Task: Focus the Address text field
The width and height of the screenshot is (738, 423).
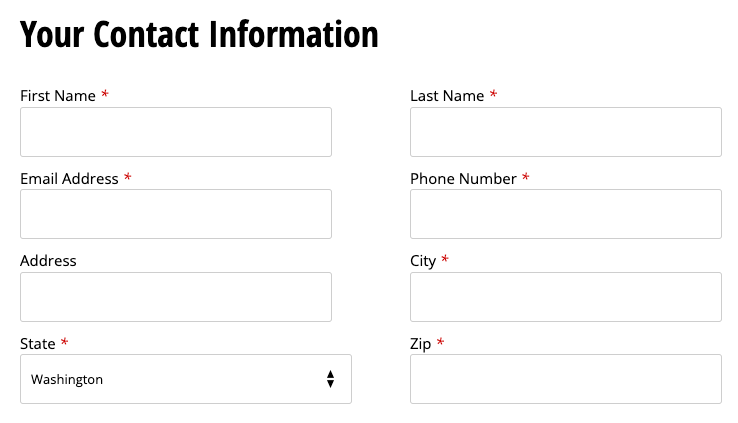Action: pos(175,297)
